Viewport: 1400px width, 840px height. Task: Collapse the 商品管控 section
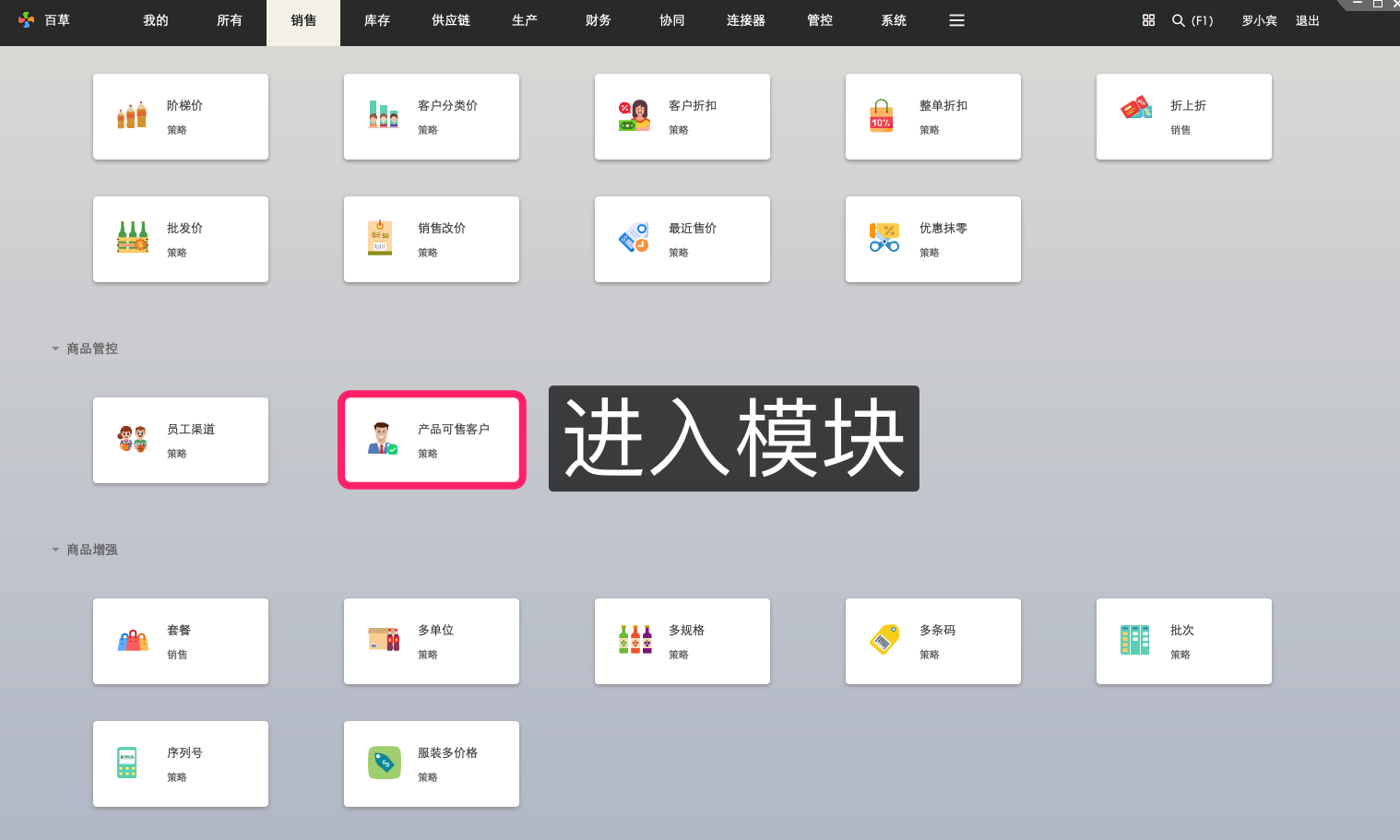tap(55, 349)
